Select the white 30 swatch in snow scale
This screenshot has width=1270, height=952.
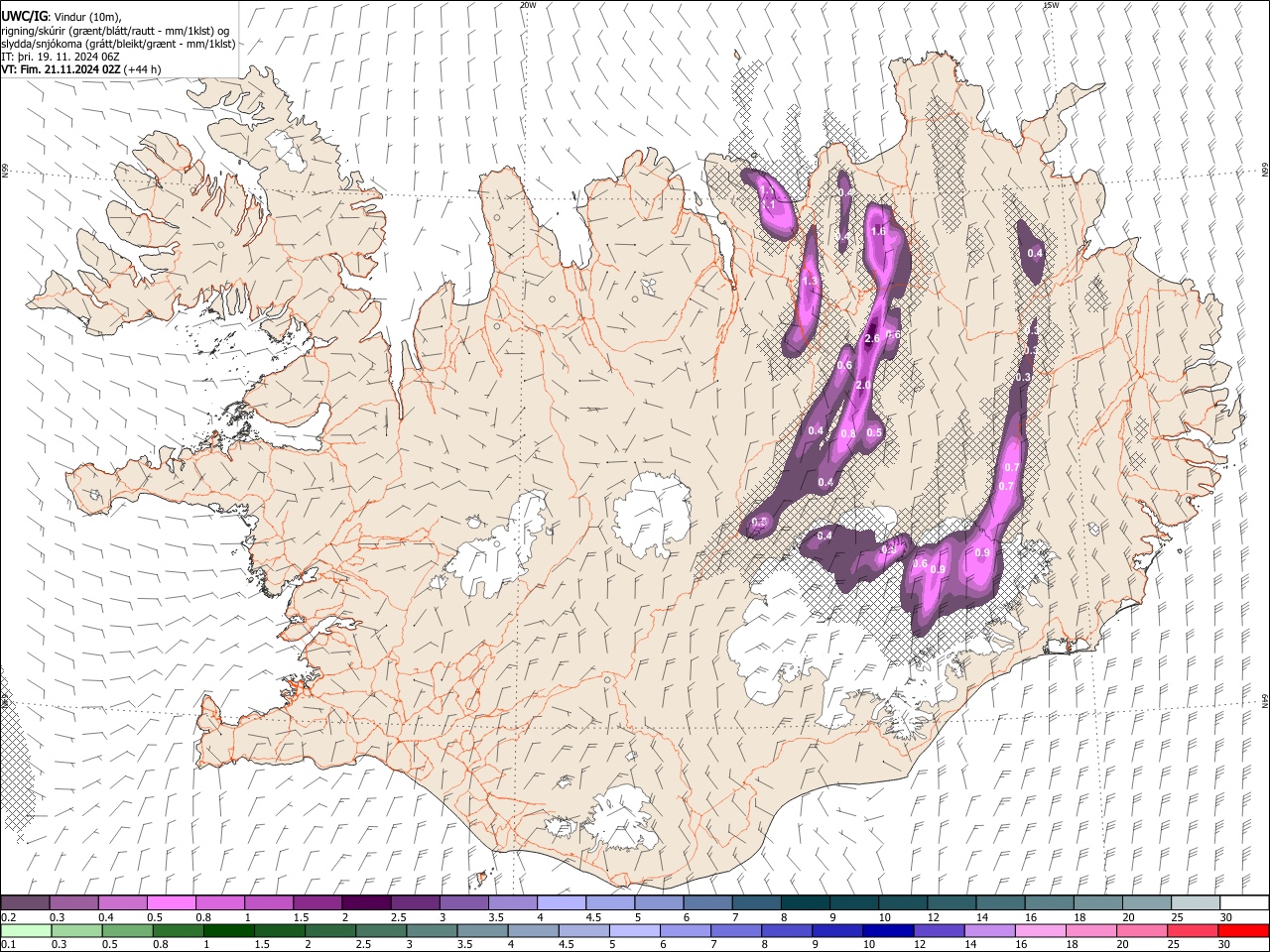pos(1243,902)
